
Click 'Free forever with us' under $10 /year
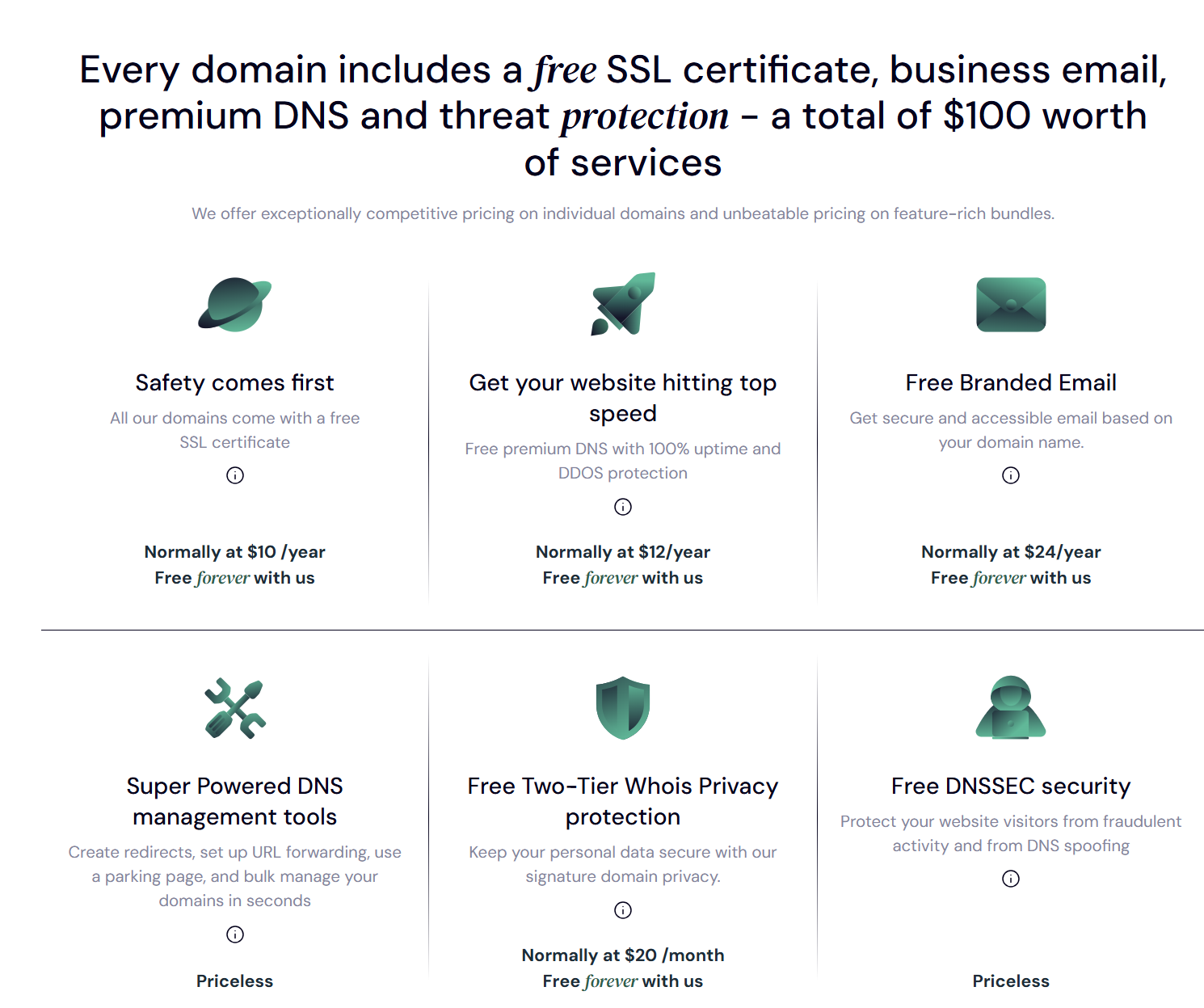tap(235, 578)
